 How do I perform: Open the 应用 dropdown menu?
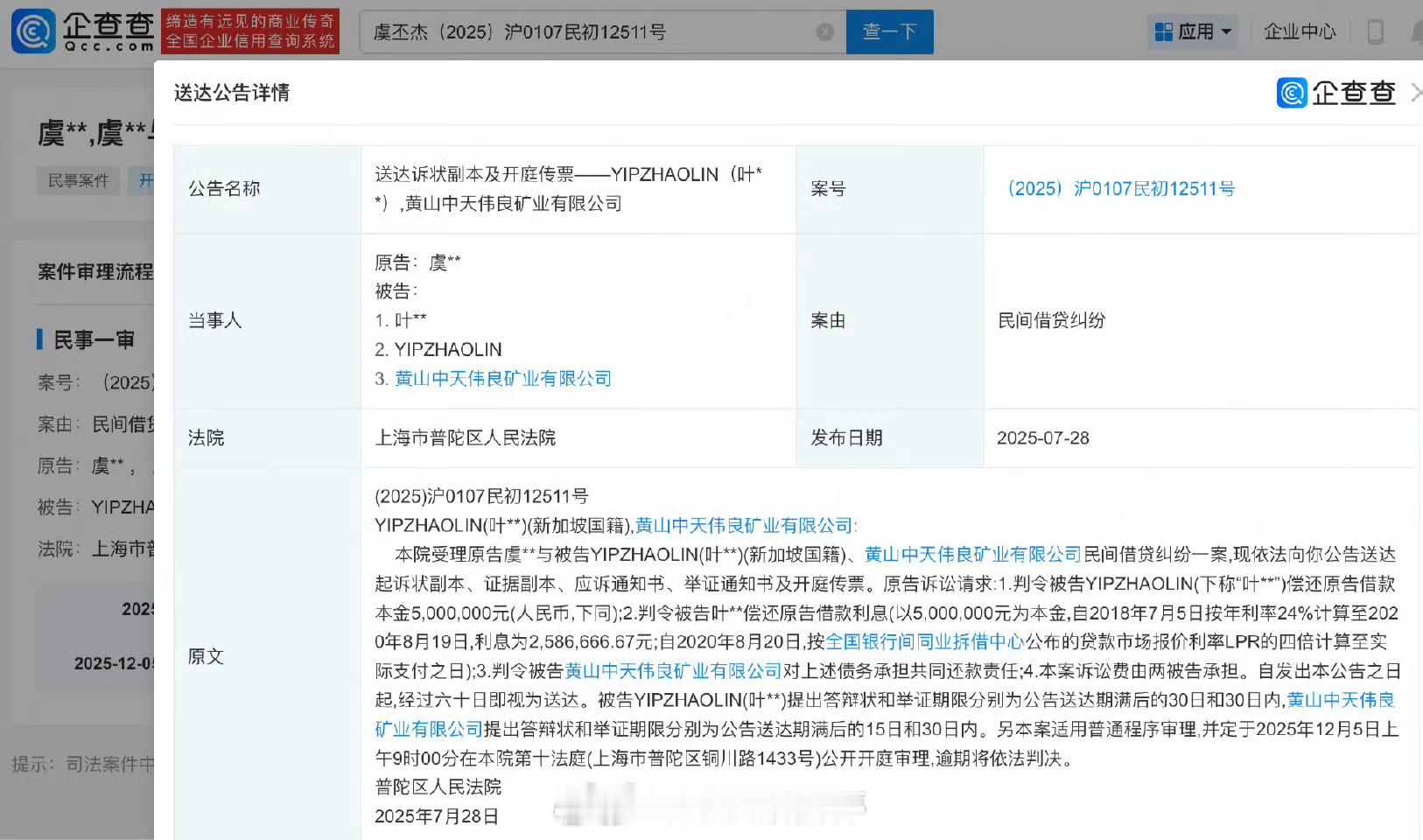(1193, 32)
